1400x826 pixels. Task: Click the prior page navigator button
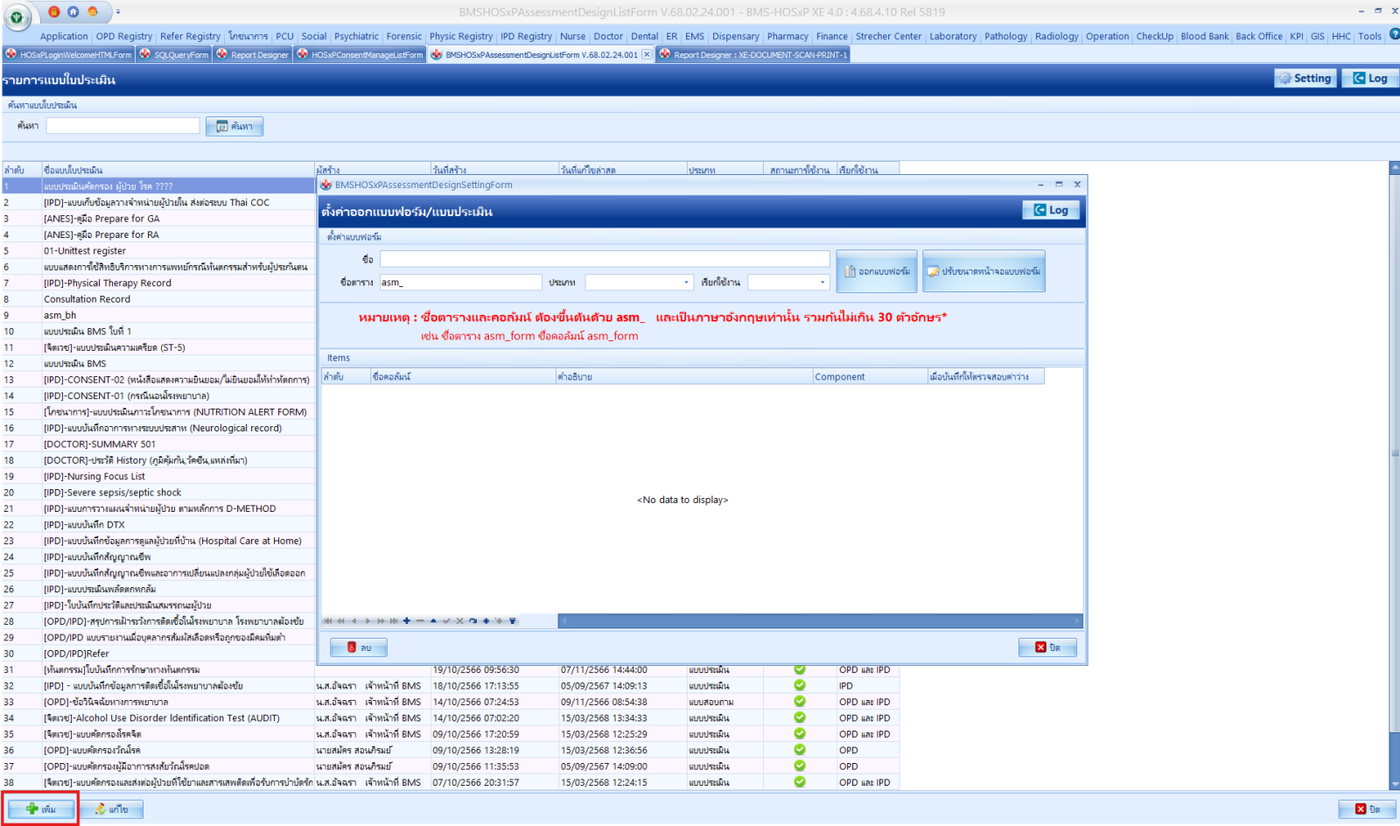click(341, 621)
